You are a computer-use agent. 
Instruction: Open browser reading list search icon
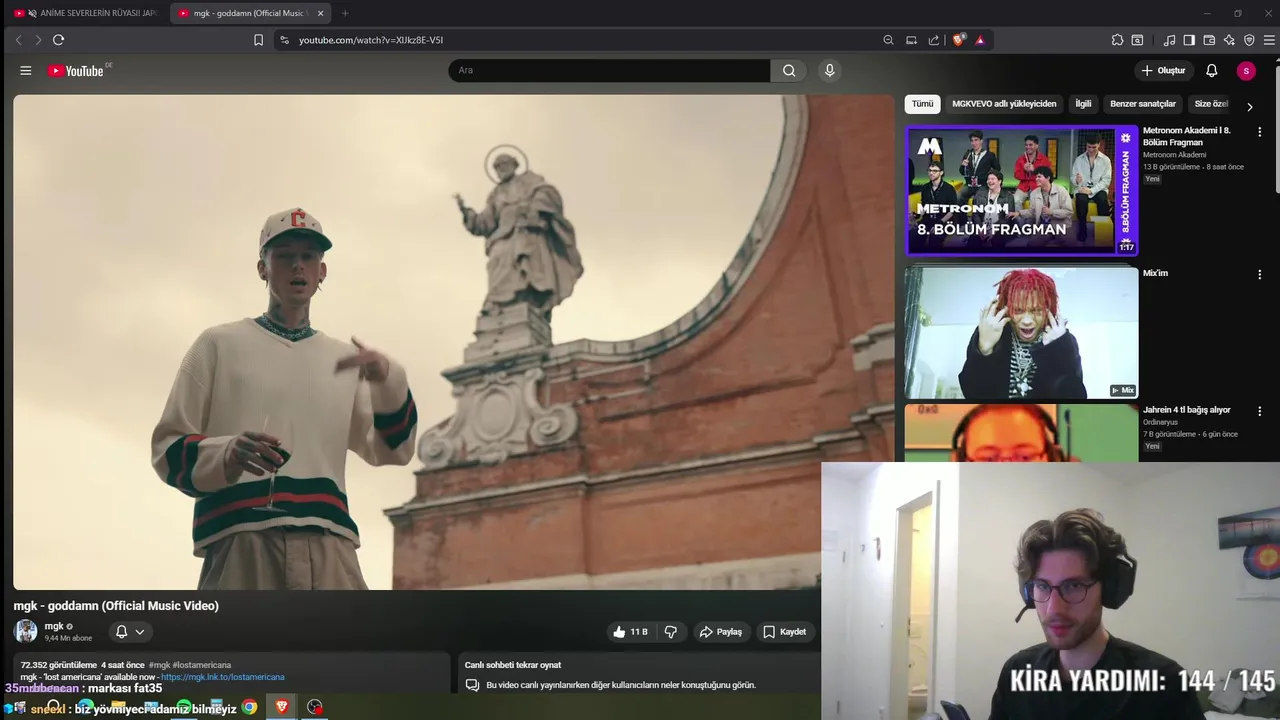pos(1137,40)
